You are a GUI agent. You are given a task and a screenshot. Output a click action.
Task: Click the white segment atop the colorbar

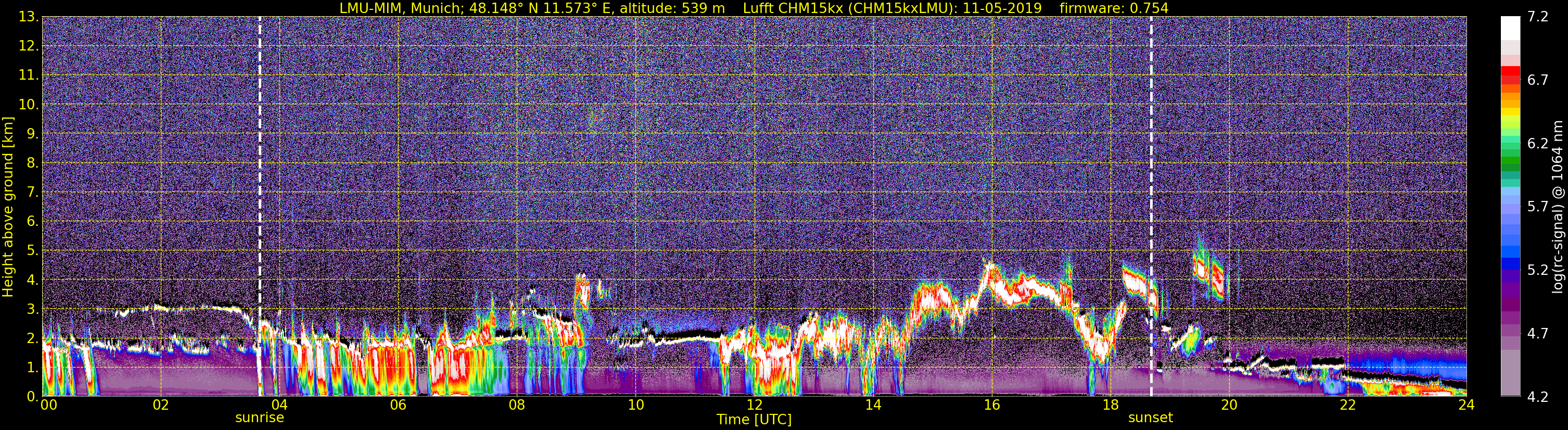(1510, 29)
